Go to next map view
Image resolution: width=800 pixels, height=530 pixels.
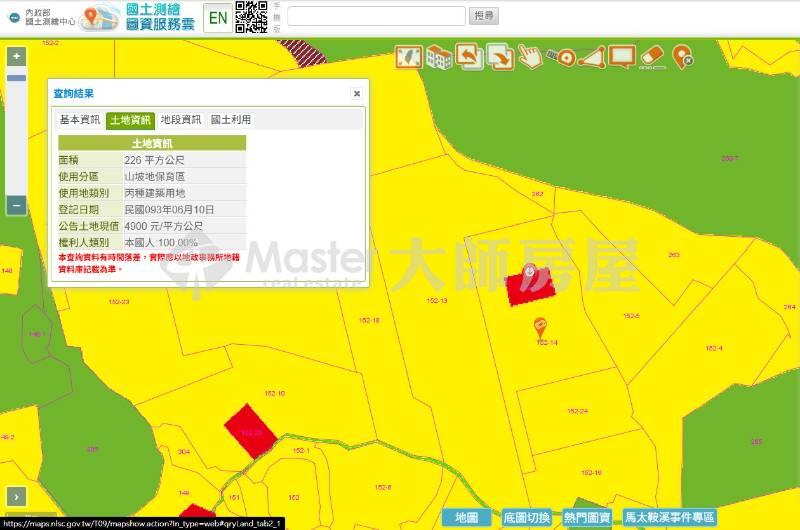[500, 56]
